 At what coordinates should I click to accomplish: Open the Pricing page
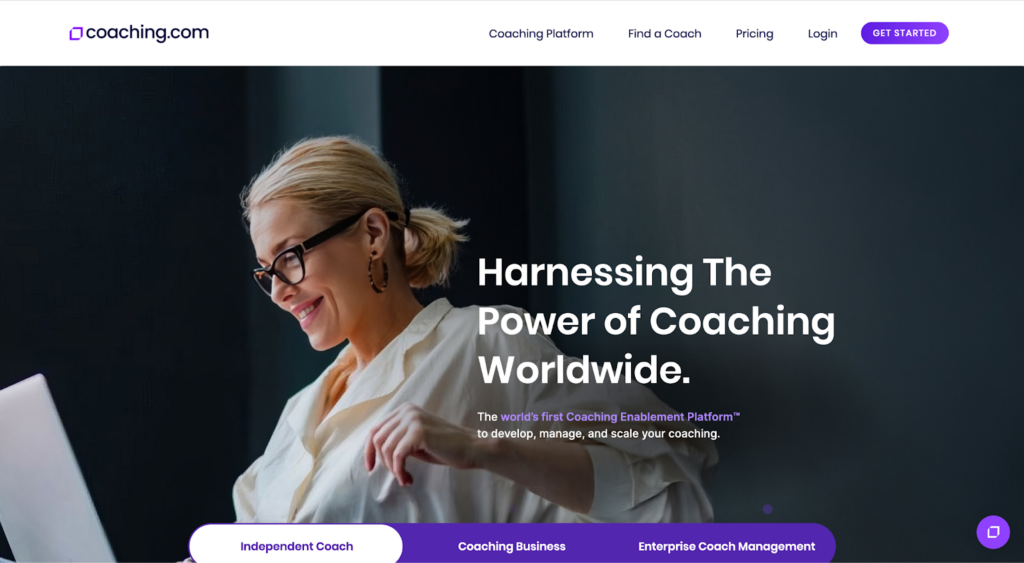(x=754, y=33)
